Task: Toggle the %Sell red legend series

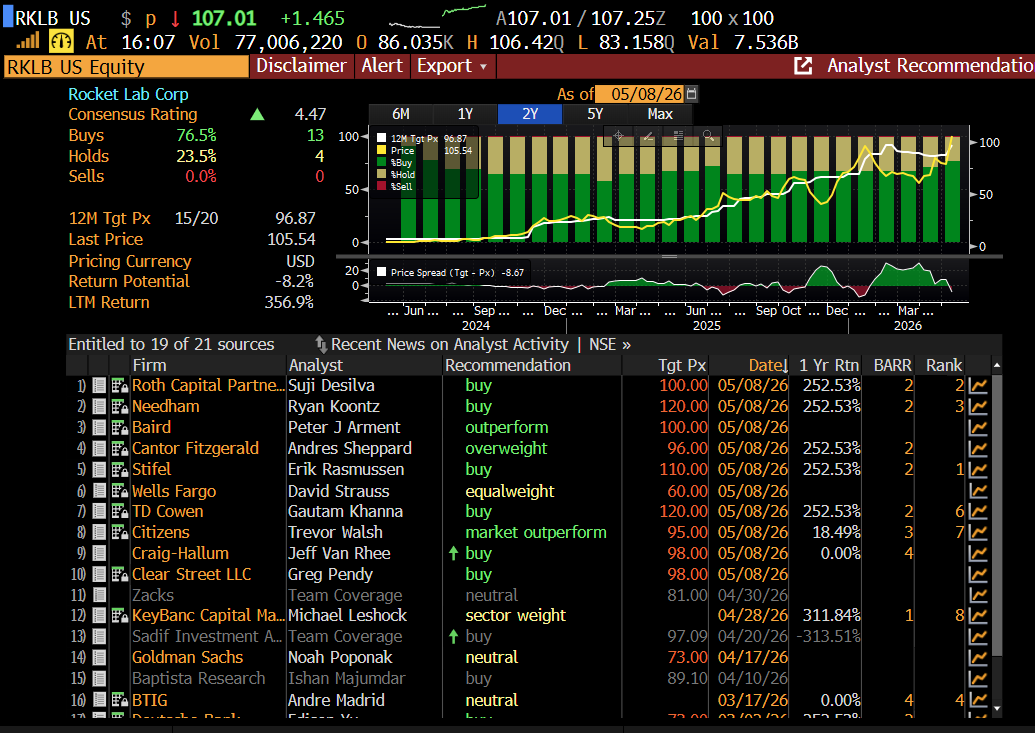Action: pos(382,186)
